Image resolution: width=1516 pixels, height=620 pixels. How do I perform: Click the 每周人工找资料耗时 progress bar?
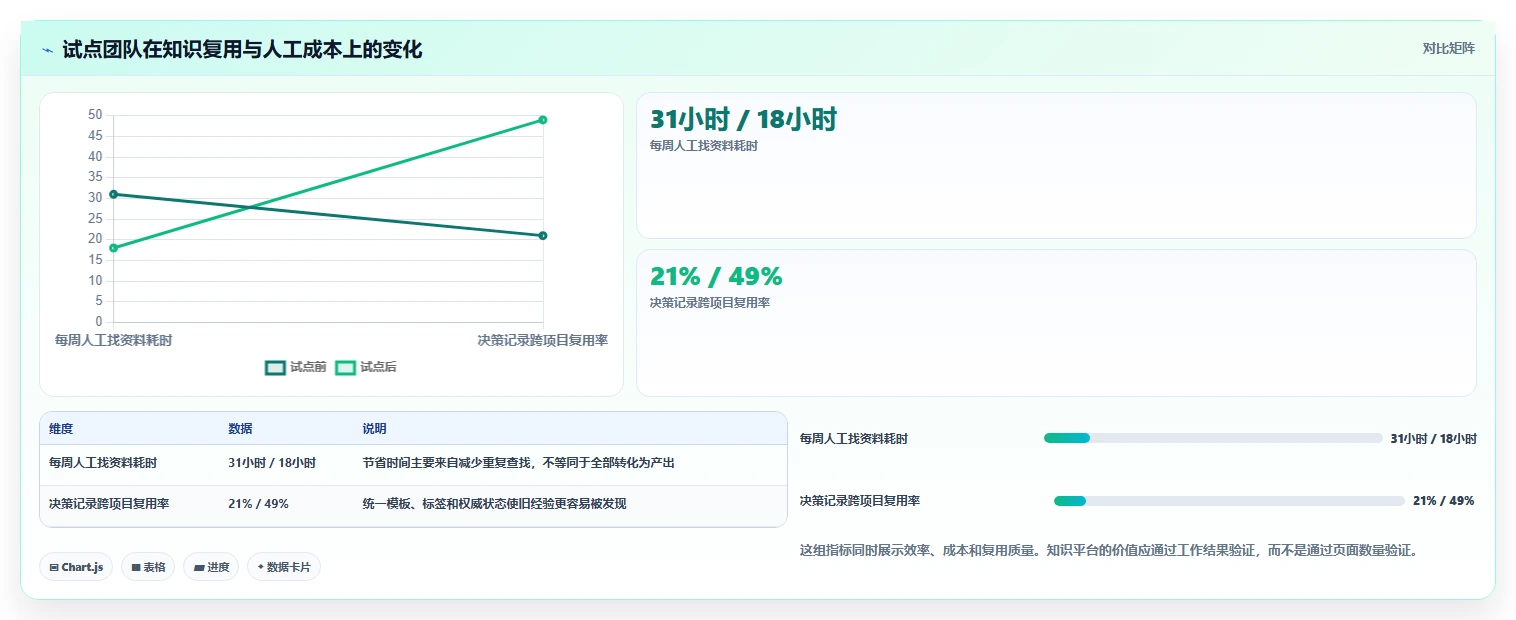tap(1213, 438)
